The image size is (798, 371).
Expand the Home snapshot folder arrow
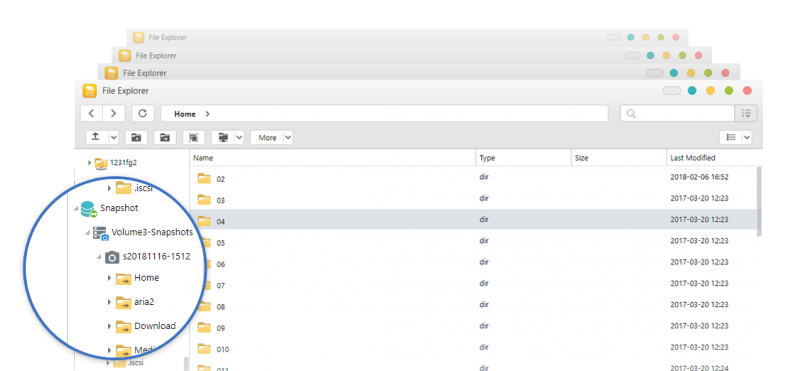pyautogui.click(x=109, y=278)
